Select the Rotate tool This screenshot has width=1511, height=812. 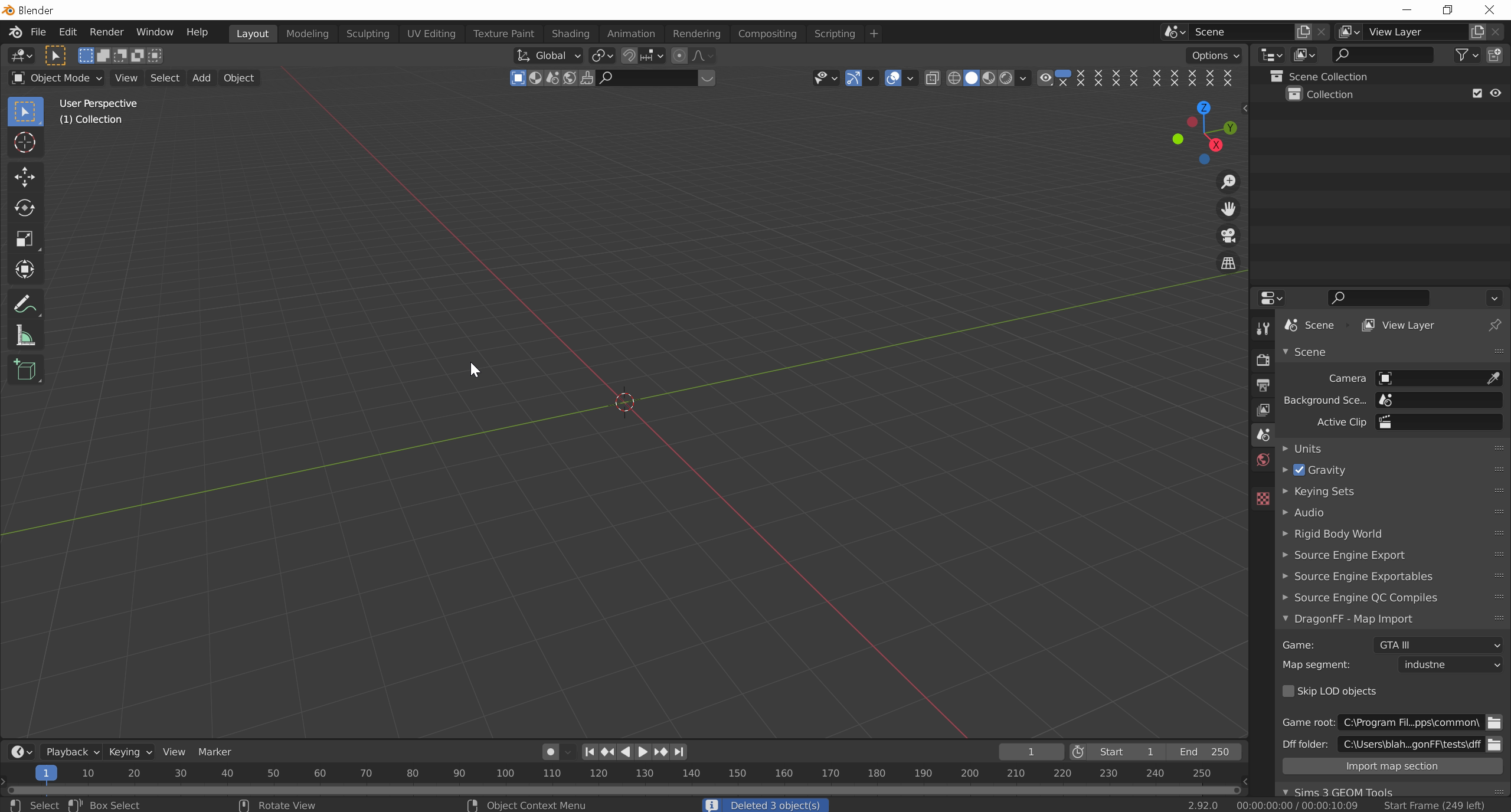click(25, 208)
